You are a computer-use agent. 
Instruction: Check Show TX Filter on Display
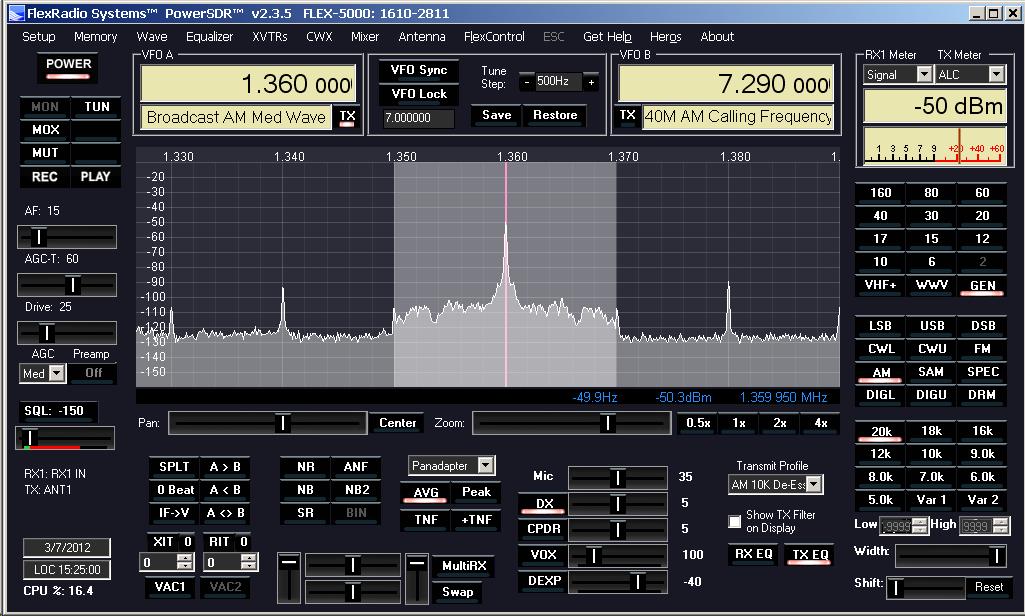735,522
